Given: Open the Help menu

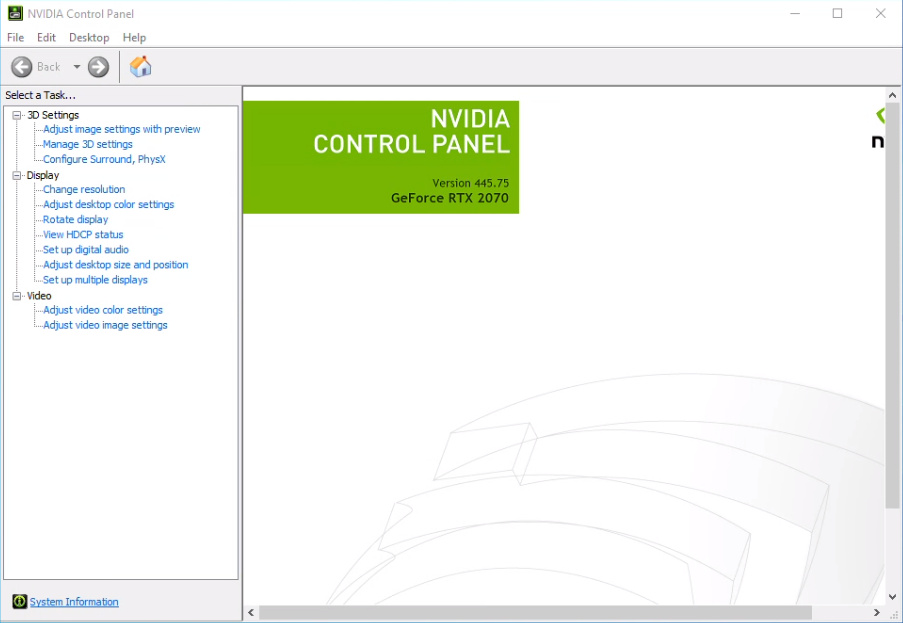Looking at the screenshot, I should click(134, 37).
